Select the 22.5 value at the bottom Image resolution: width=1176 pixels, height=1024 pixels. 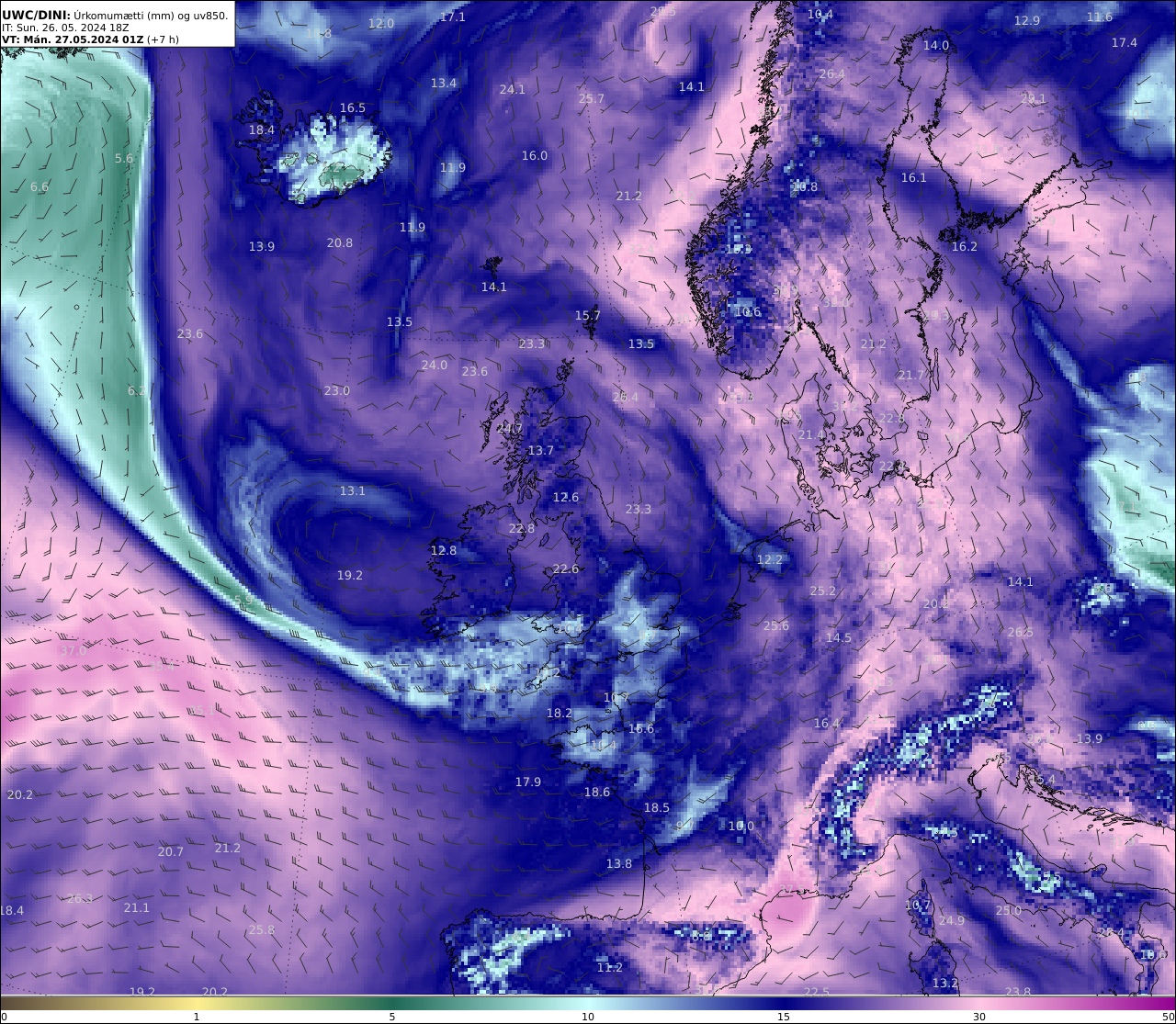[817, 991]
